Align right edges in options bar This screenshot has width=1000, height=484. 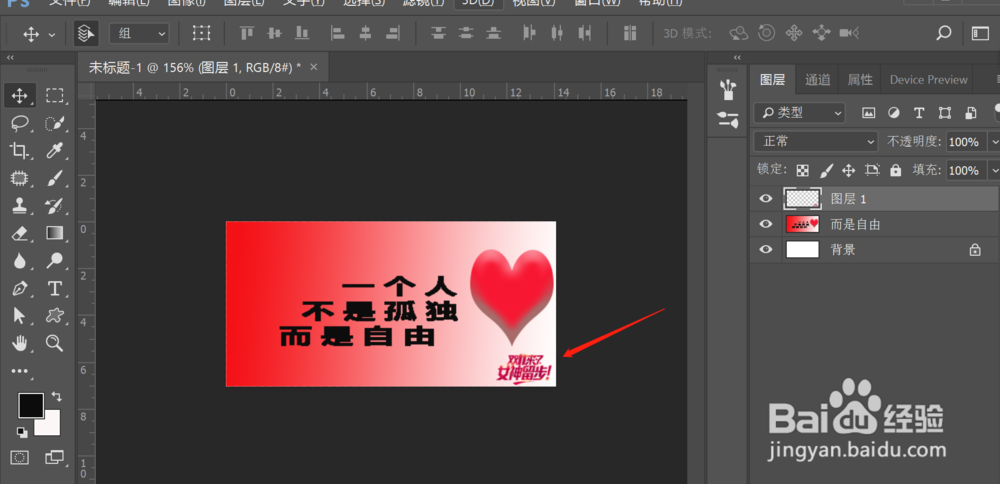click(x=393, y=33)
